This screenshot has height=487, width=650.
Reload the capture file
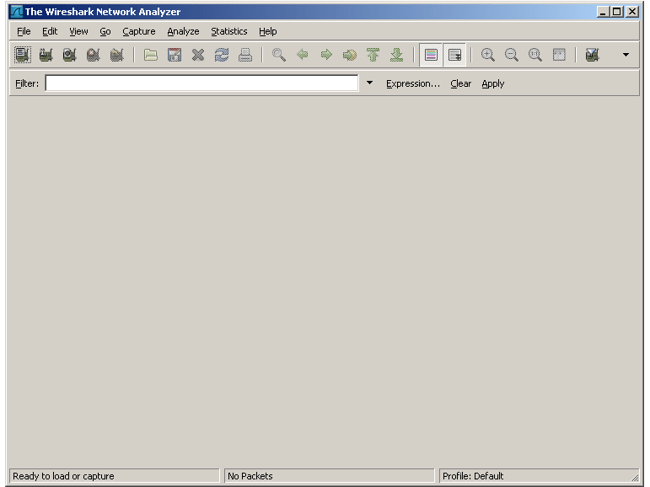coord(221,55)
